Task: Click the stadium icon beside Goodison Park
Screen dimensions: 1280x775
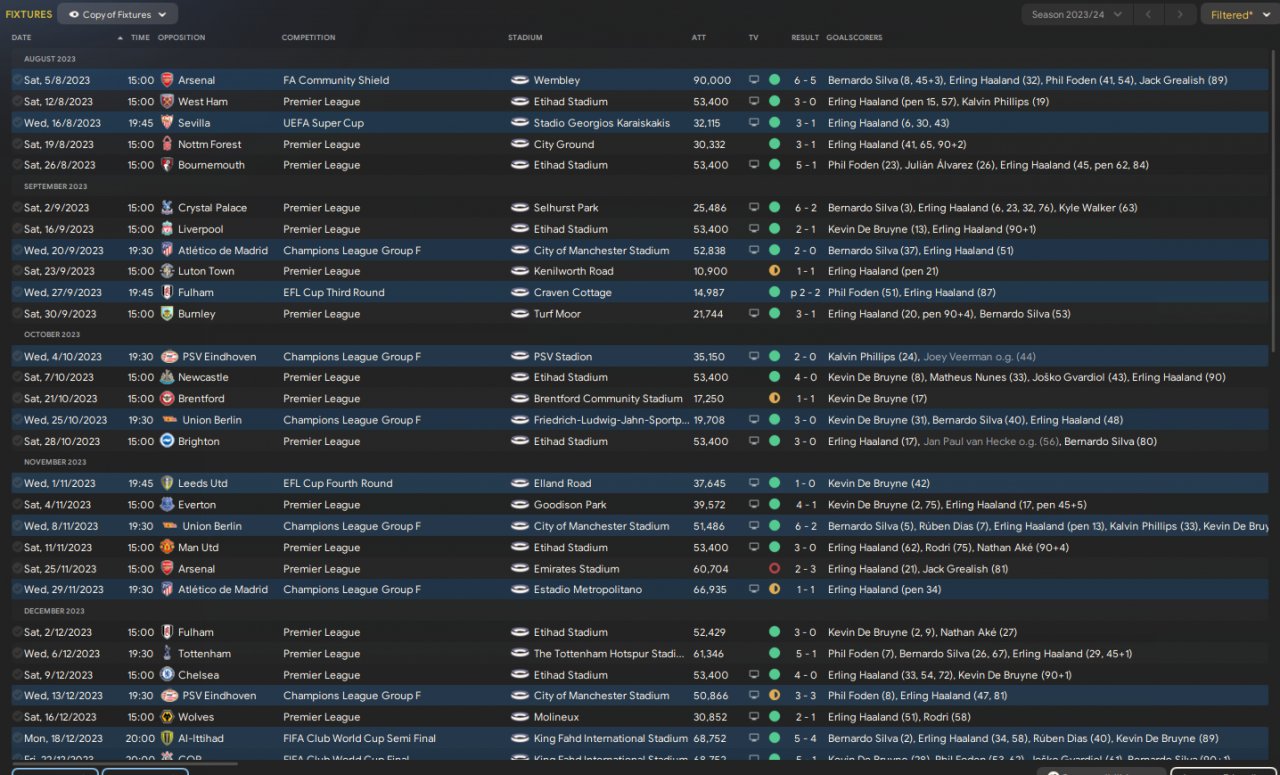Action: (x=519, y=505)
